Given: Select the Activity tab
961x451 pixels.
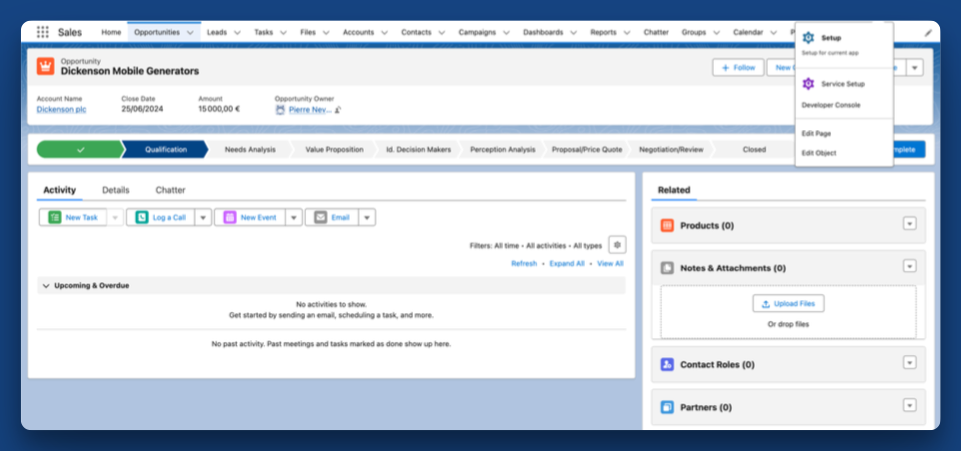Looking at the screenshot, I should 59,191.
